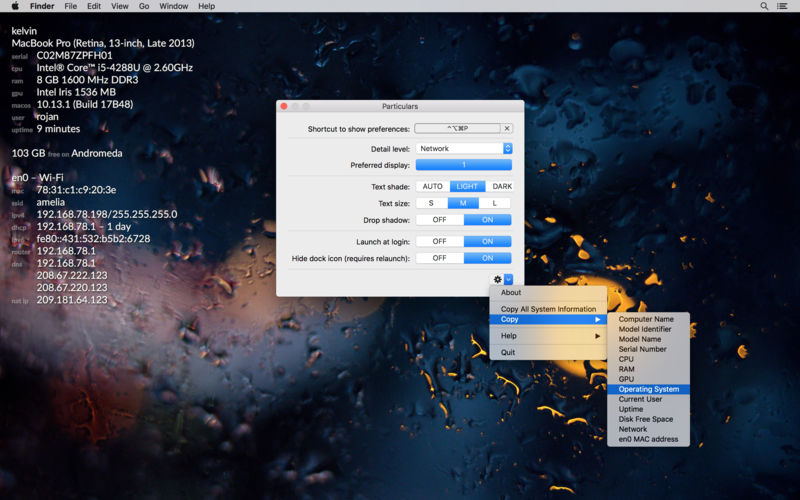Viewport: 800px width, 500px height.
Task: Open the Detail level dropdown
Action: [x=464, y=148]
